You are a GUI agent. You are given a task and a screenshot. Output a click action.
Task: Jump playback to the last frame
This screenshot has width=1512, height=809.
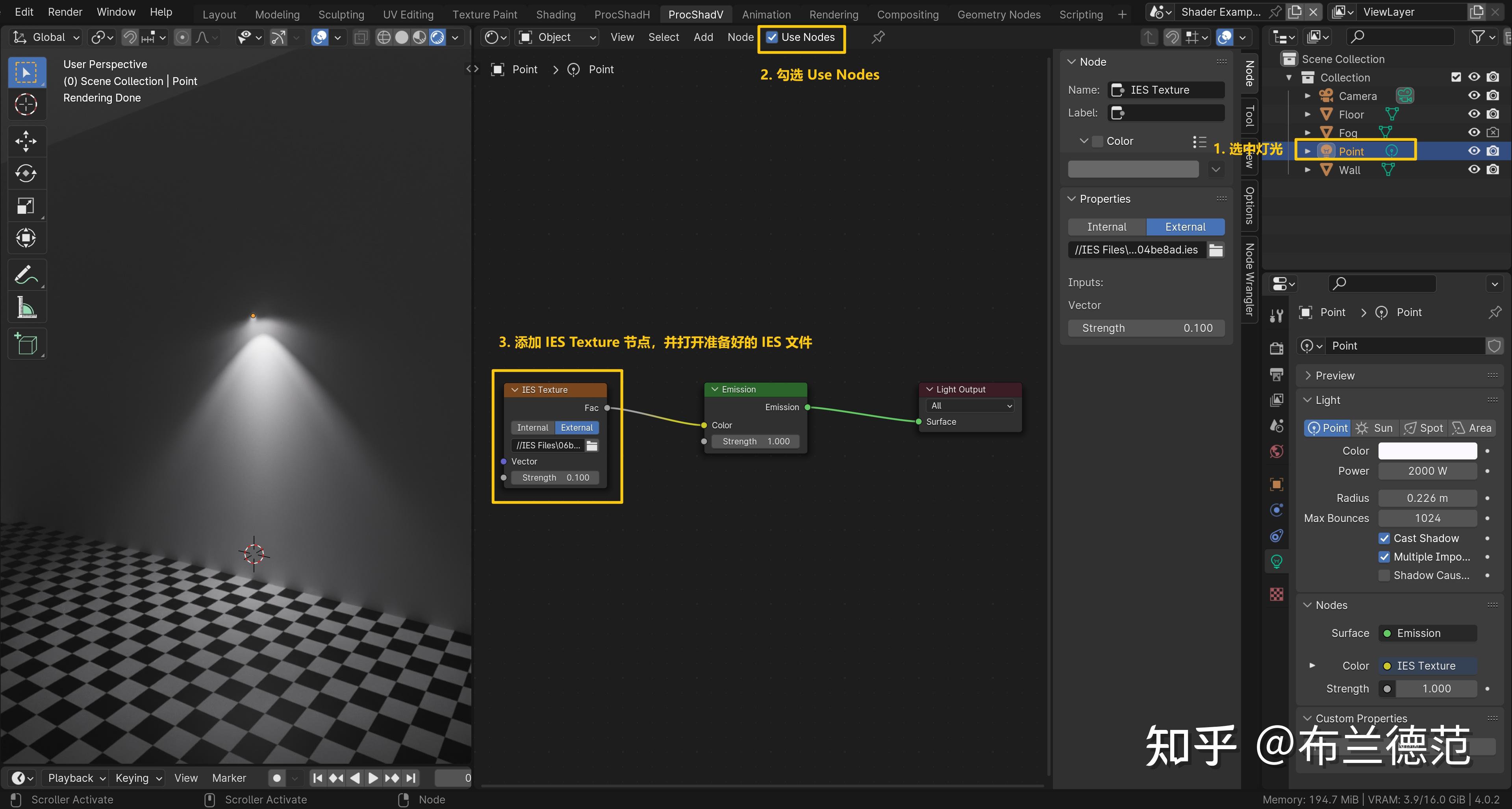(411, 778)
